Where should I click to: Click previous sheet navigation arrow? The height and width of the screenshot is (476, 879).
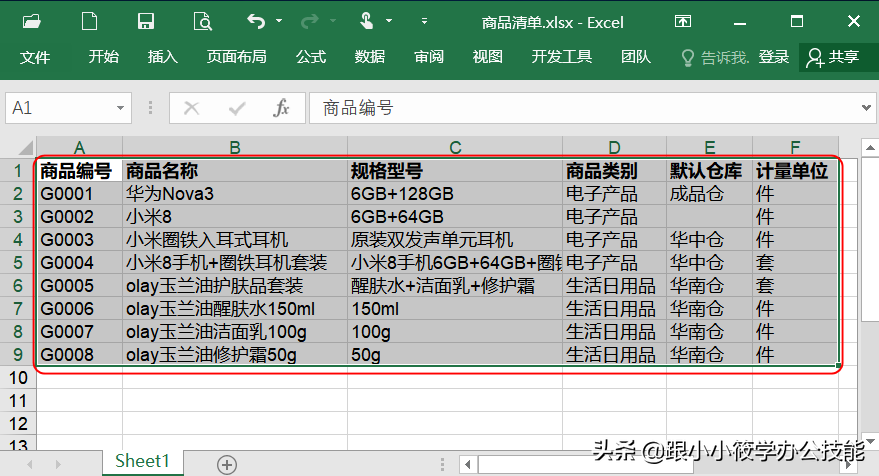click(x=30, y=464)
